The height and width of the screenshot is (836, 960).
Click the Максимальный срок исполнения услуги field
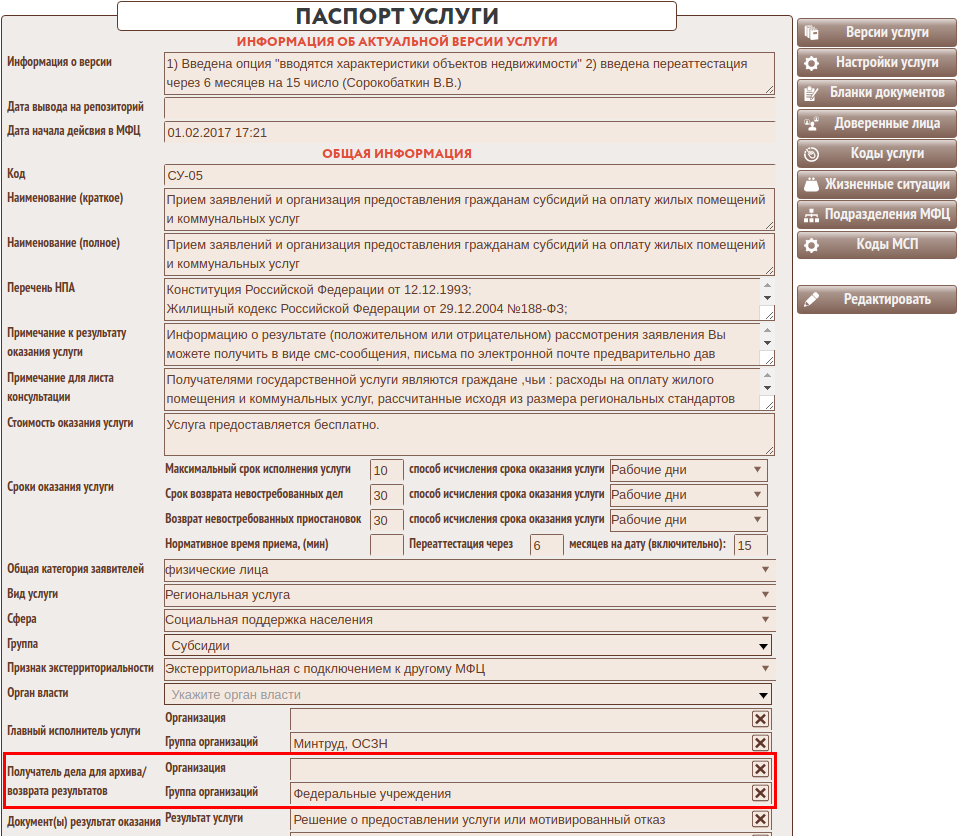pos(386,470)
